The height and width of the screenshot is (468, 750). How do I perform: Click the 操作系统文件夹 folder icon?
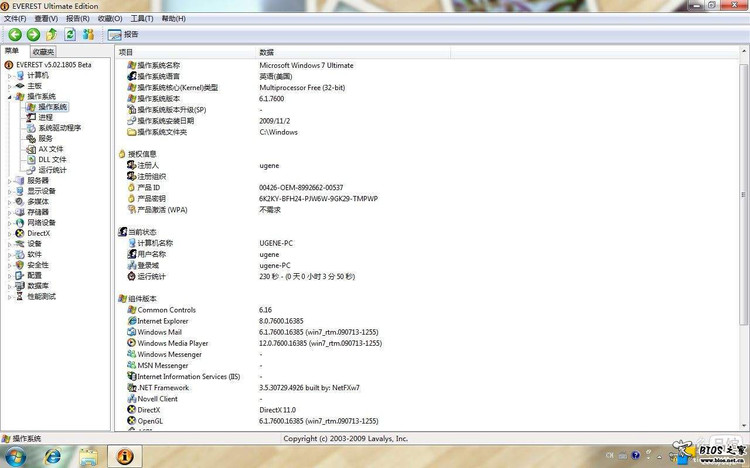(x=132, y=132)
